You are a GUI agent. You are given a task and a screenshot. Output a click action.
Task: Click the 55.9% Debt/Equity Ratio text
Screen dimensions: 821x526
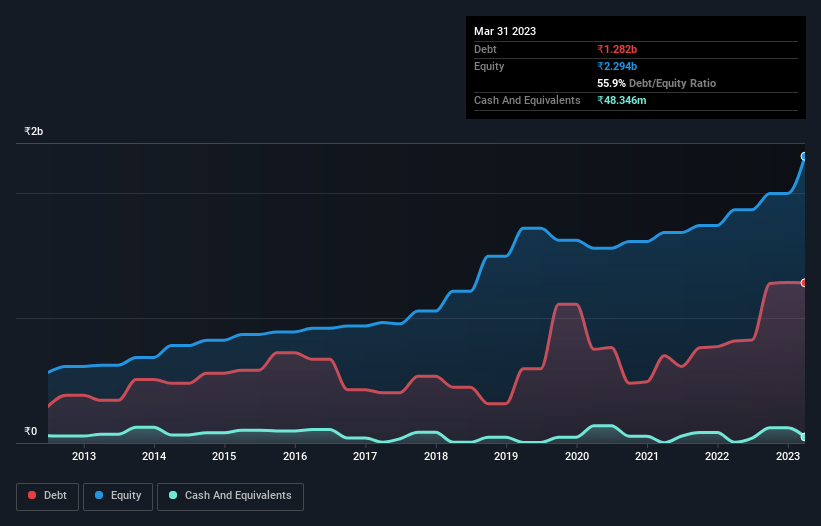pos(656,83)
